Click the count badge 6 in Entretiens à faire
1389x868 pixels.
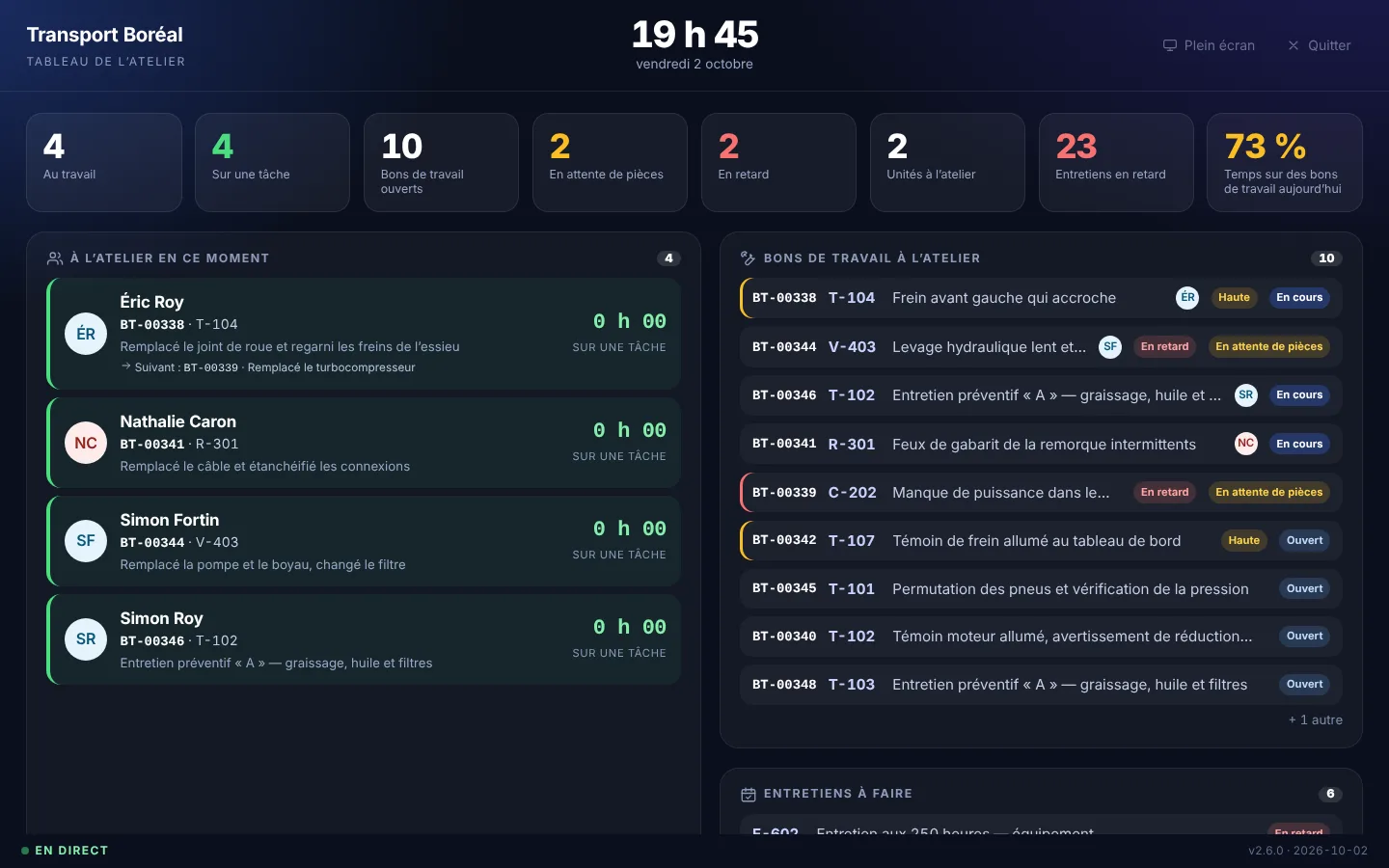(x=1330, y=794)
